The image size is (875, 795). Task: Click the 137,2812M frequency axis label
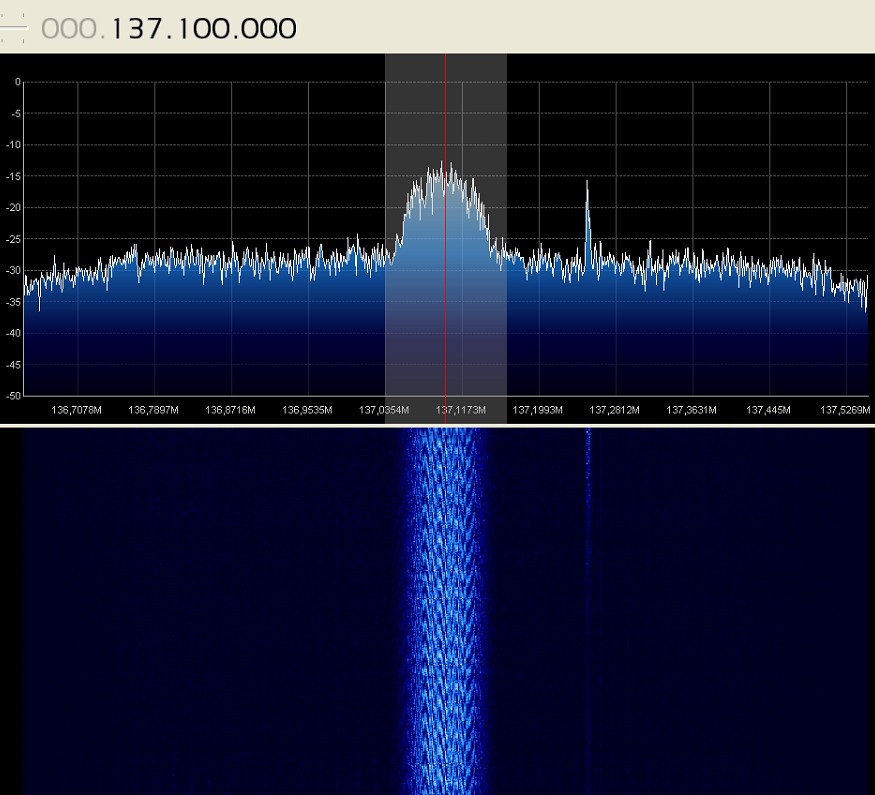pos(614,410)
